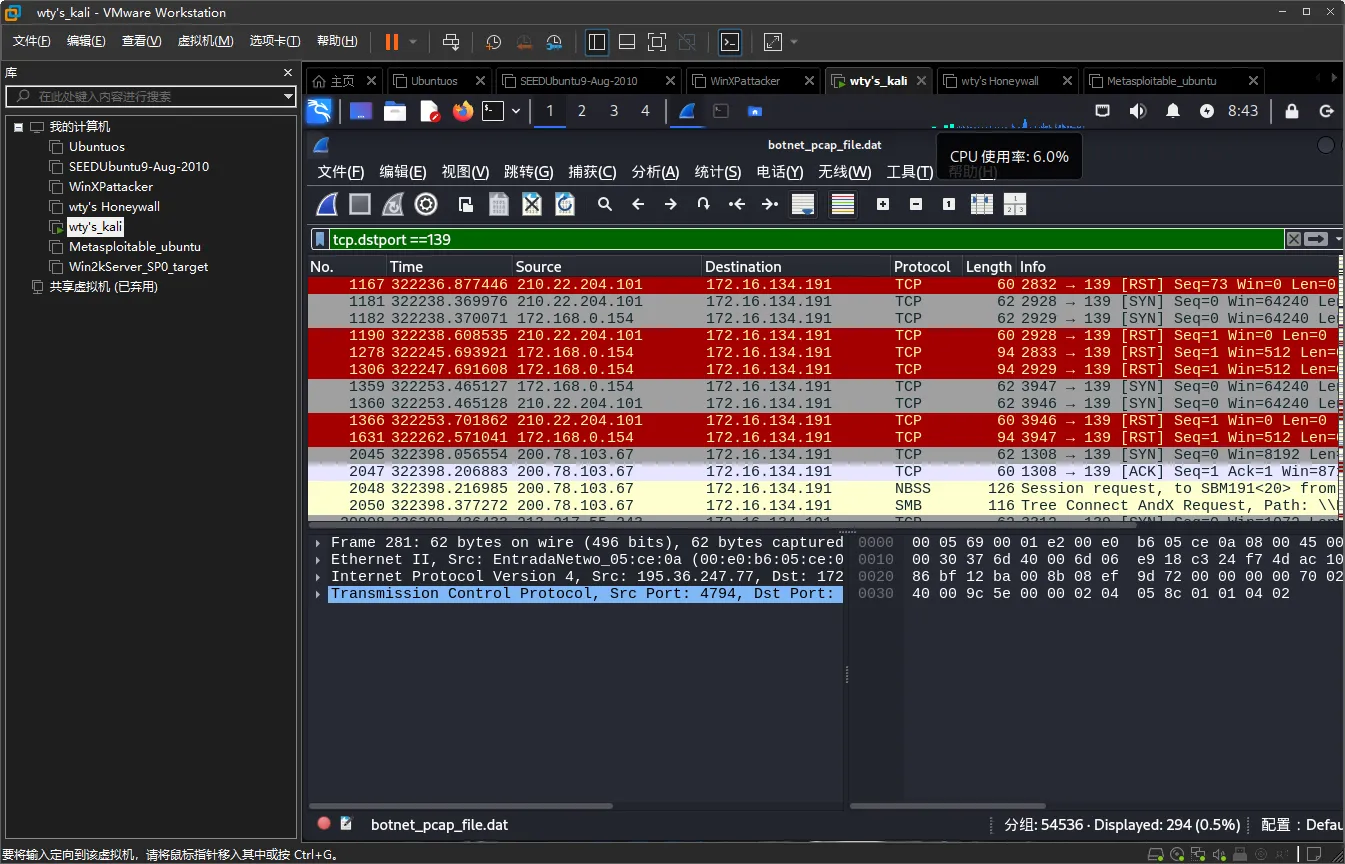Open terminal dropdown arrow in Kali panel
The height and width of the screenshot is (864, 1345).
pos(516,111)
